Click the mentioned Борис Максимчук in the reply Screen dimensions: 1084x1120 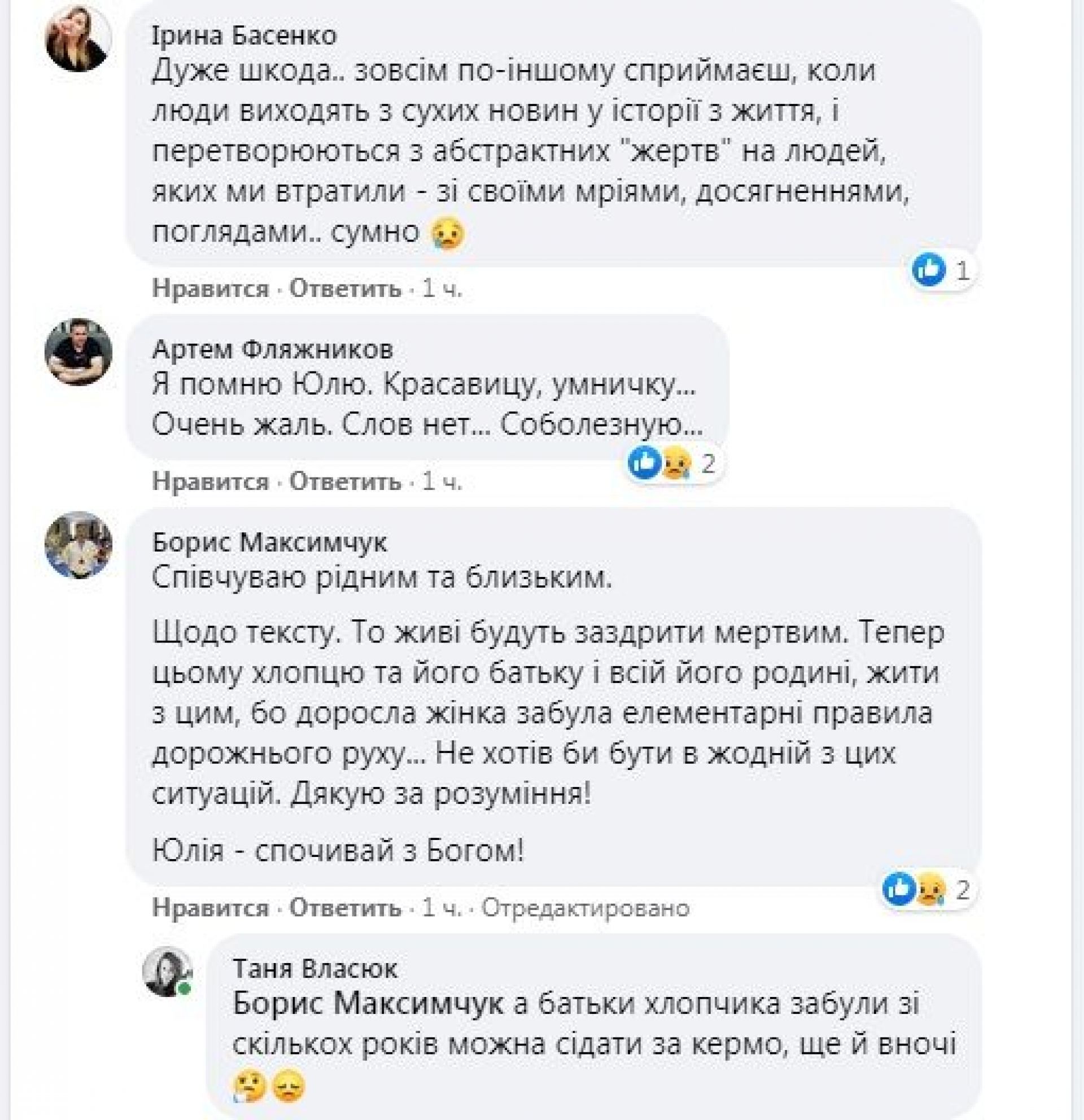(x=369, y=1005)
